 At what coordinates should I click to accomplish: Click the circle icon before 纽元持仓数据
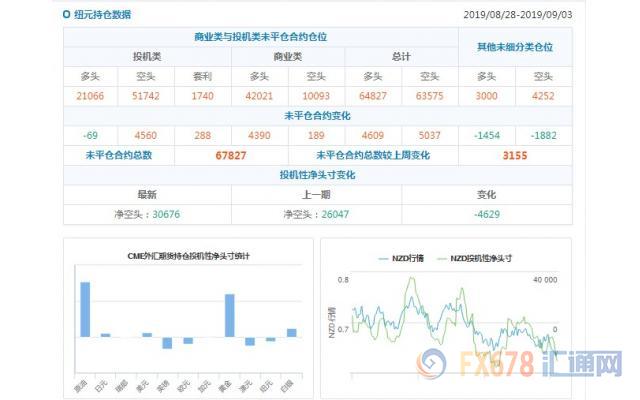pos(67,15)
